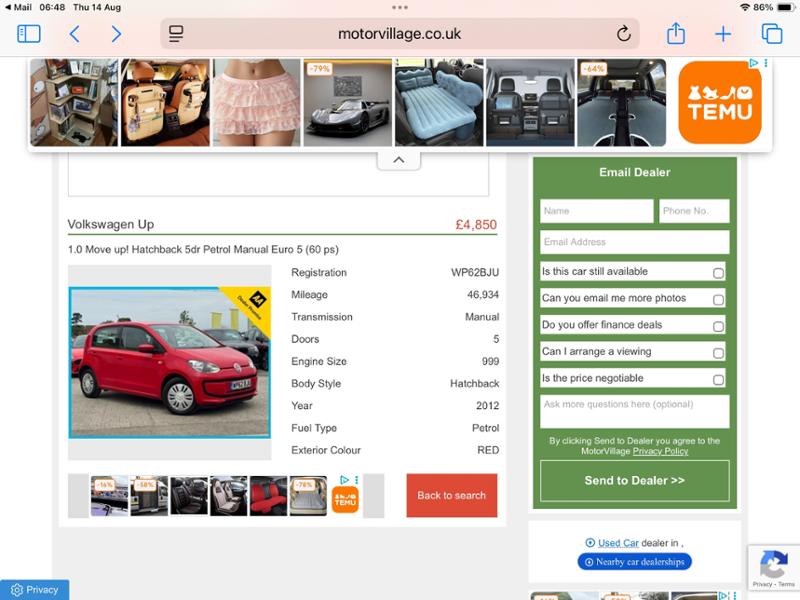Go forward with the right arrow
Viewport: 800px width, 600px height.
tap(116, 34)
